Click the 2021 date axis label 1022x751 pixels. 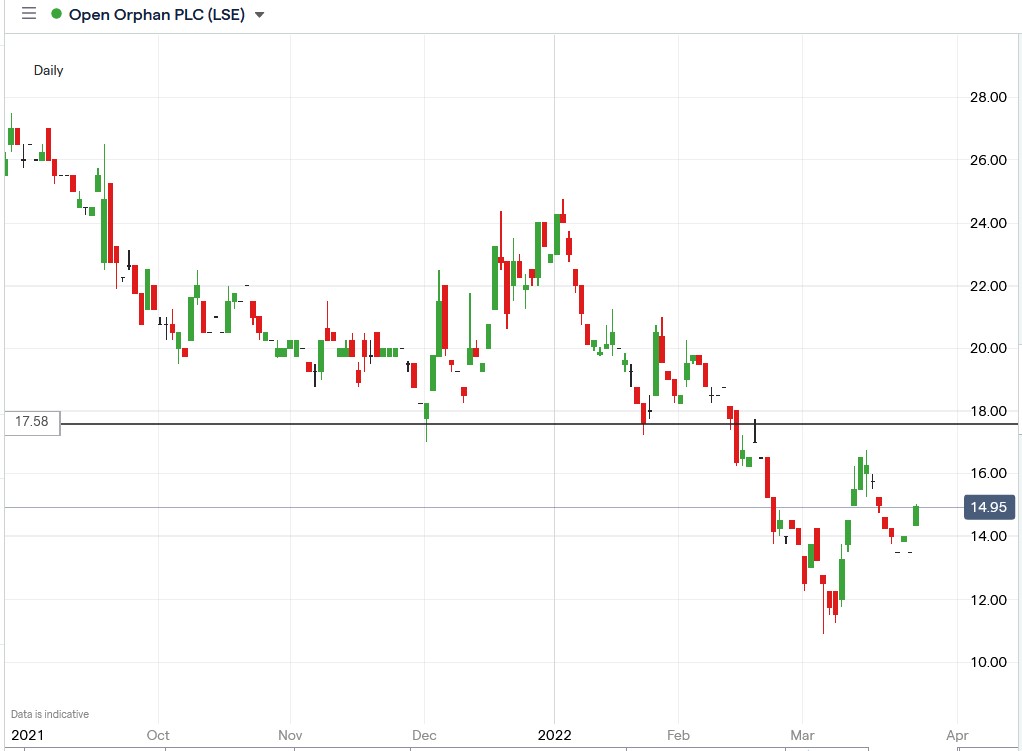(x=27, y=735)
